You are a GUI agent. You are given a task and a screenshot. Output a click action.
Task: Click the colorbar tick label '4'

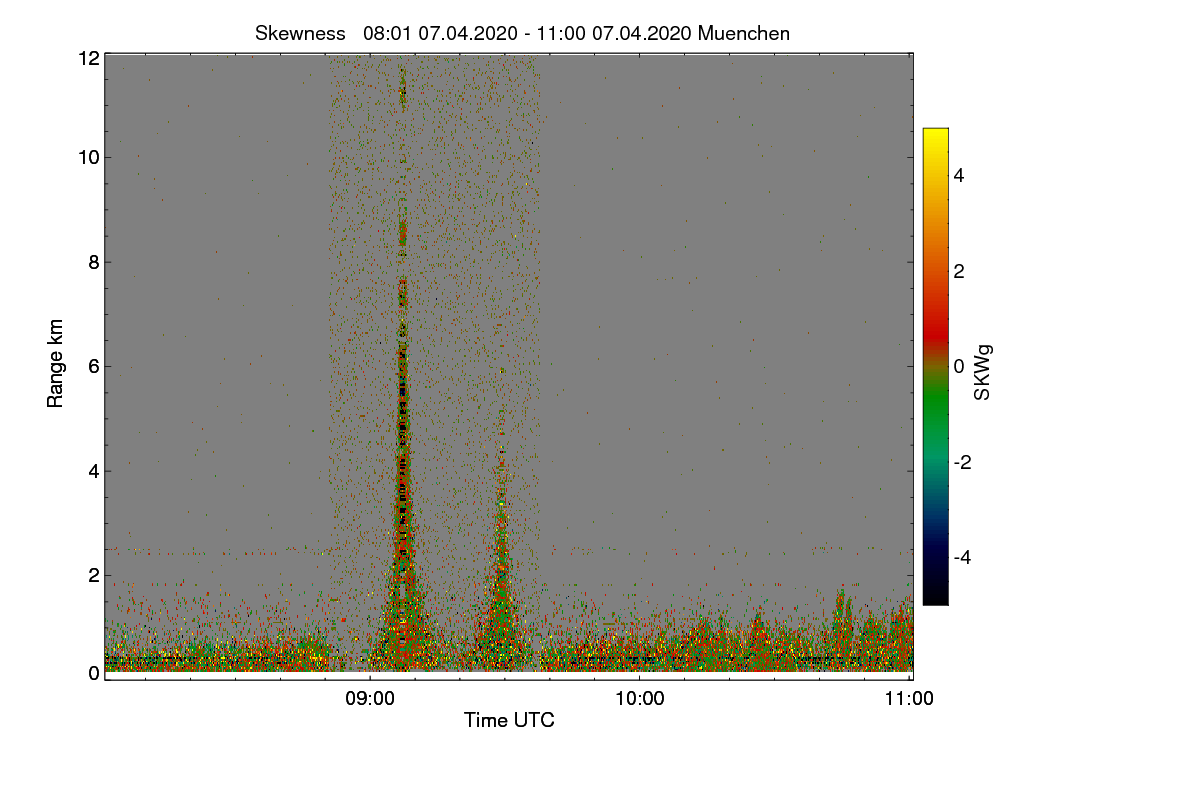[959, 175]
